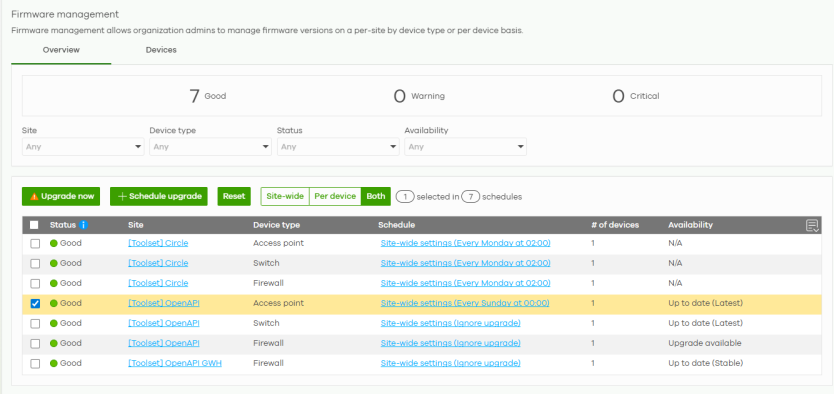Toggle the select-all checkbox in table header
The height and width of the screenshot is (394, 834).
pyautogui.click(x=34, y=225)
